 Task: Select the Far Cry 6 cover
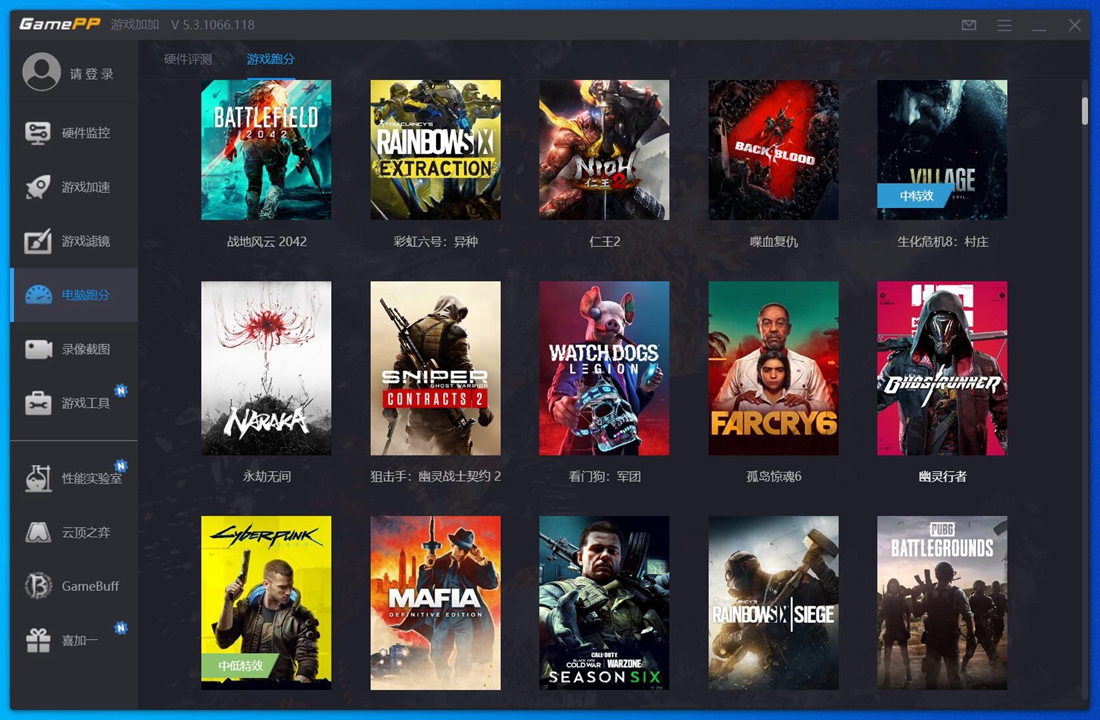pos(773,368)
